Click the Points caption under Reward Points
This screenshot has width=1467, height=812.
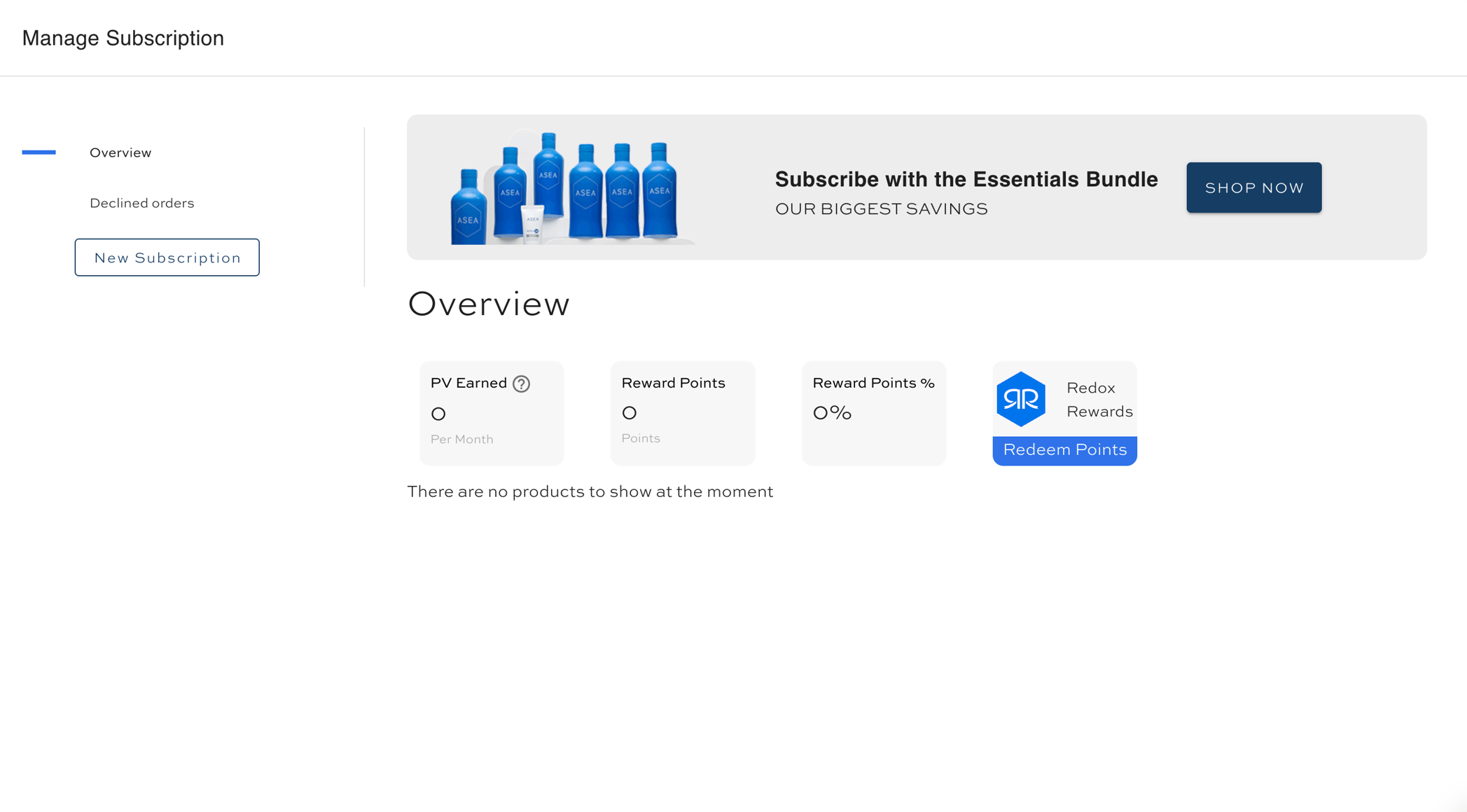point(641,438)
